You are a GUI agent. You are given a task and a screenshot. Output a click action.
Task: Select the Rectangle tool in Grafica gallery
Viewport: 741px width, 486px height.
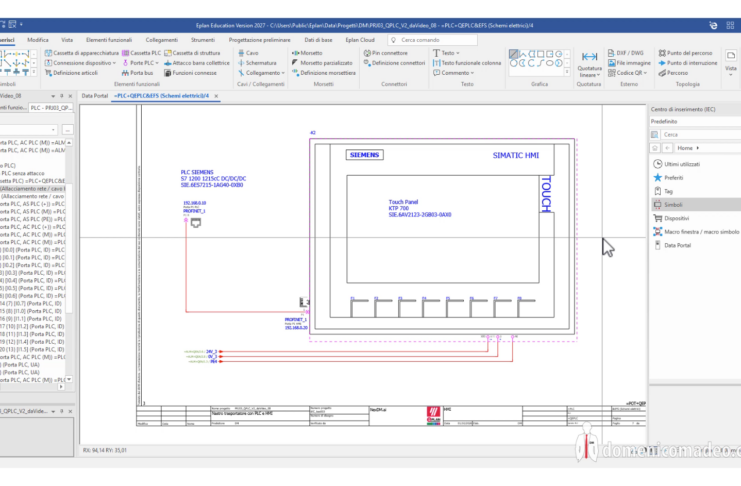coord(541,54)
